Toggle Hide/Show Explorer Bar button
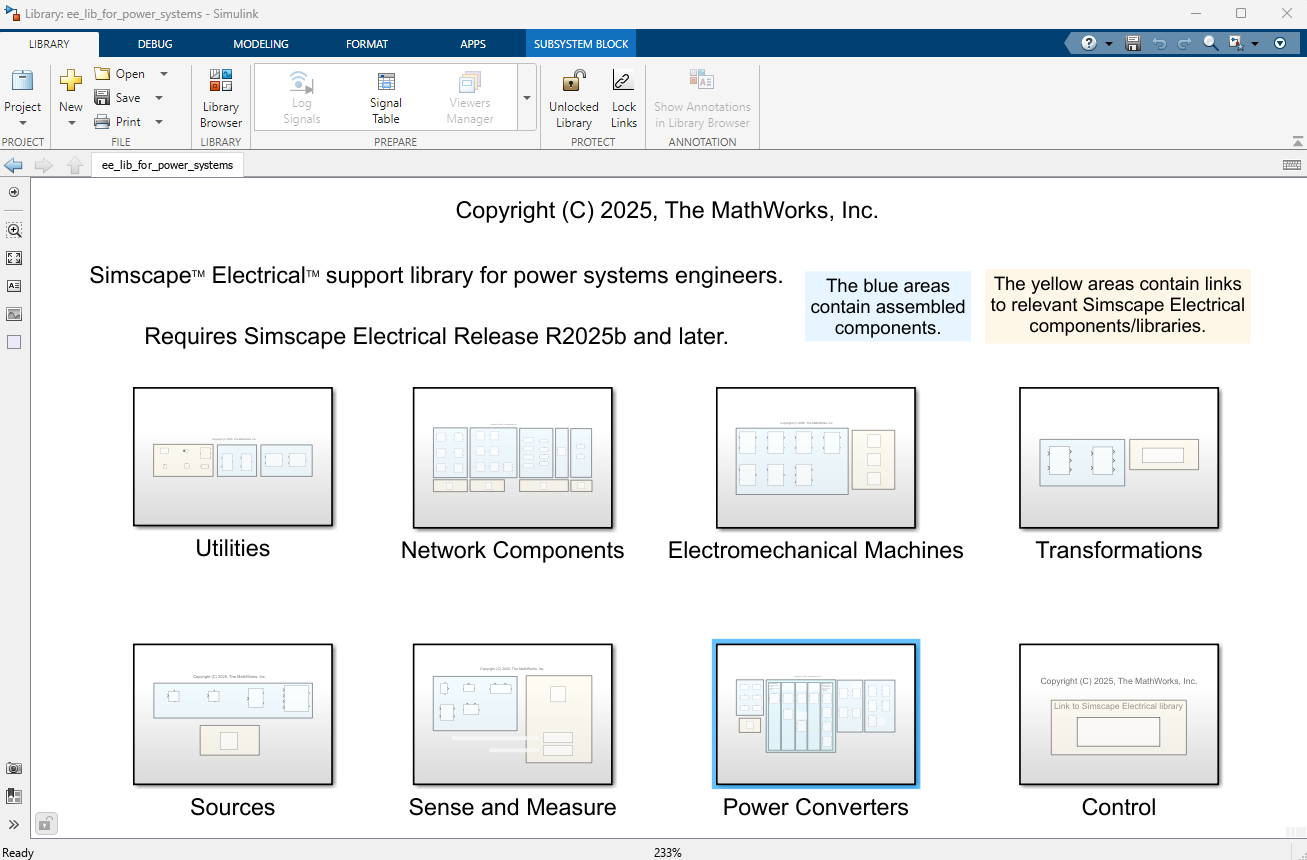This screenshot has width=1307, height=860. (14, 192)
